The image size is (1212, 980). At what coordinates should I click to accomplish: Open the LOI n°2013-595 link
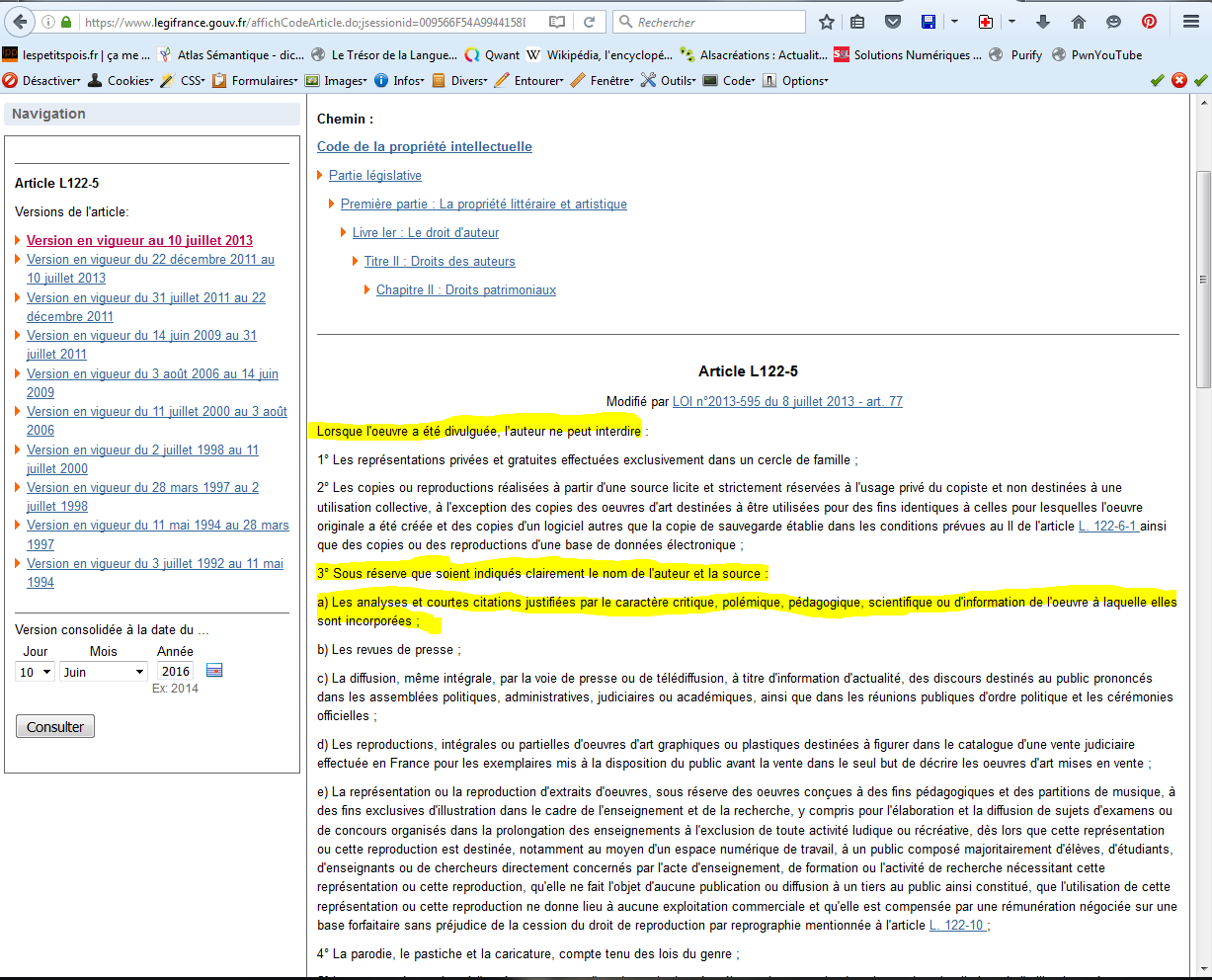pyautogui.click(x=787, y=401)
